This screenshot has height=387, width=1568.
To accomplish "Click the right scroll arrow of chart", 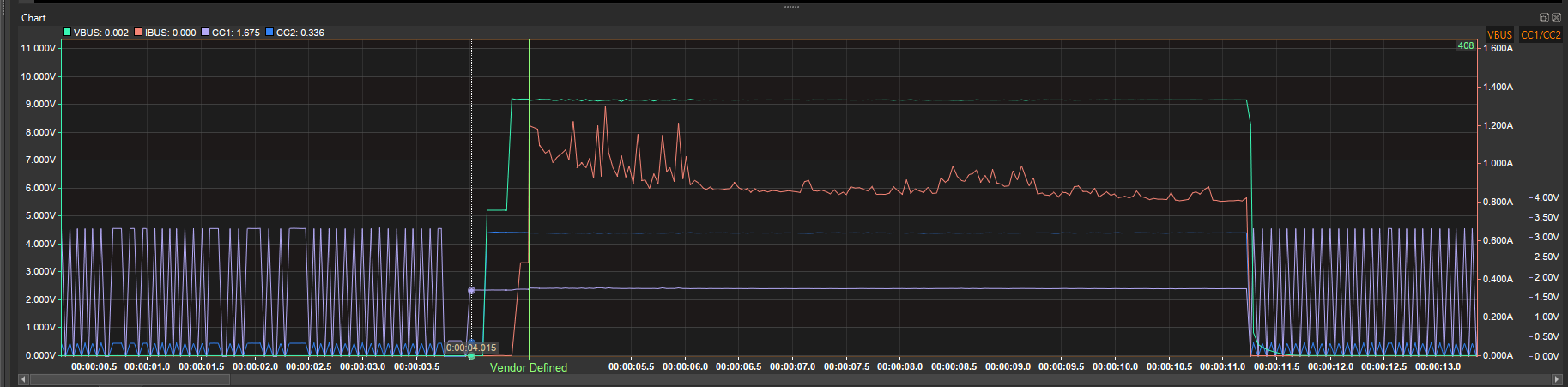I will coord(1556,378).
